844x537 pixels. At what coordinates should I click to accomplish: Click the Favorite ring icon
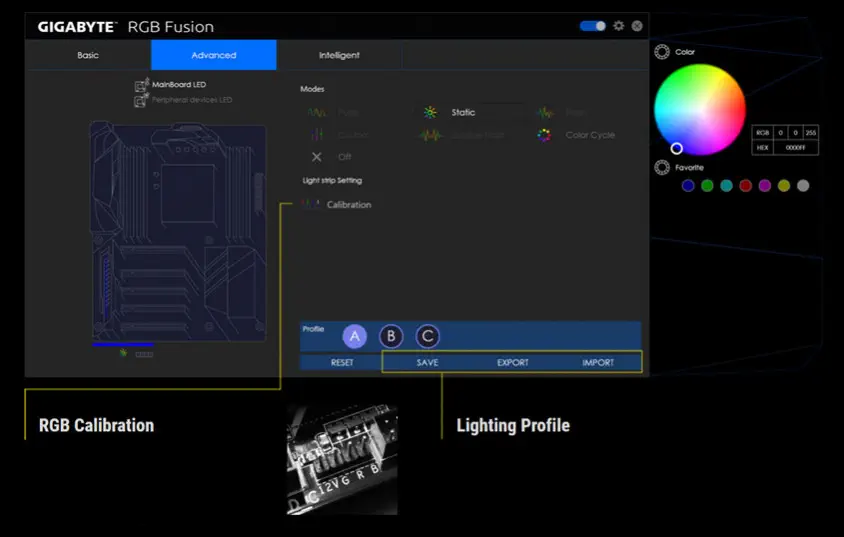coord(662,167)
